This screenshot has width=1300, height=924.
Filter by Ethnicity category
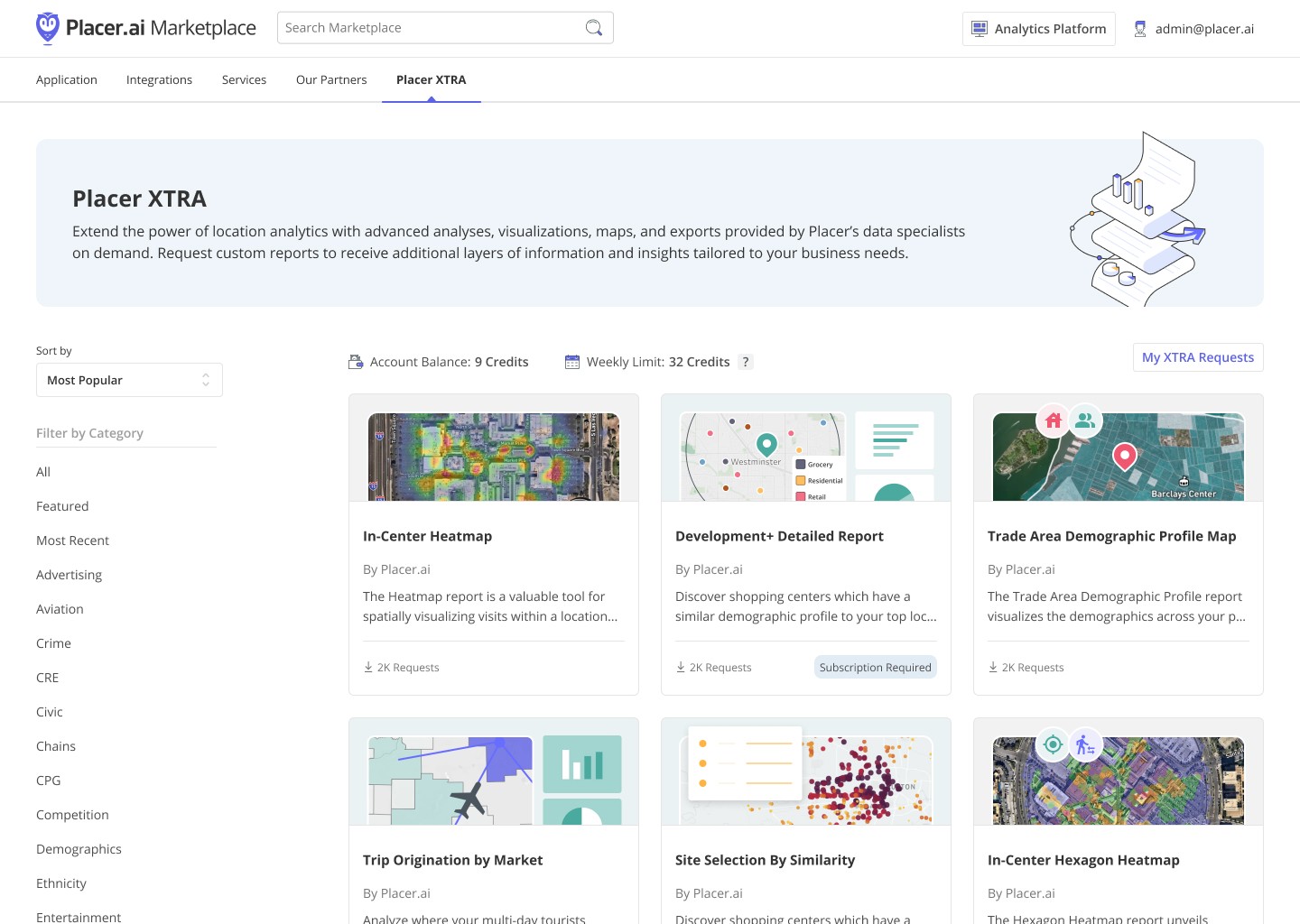coord(61,883)
